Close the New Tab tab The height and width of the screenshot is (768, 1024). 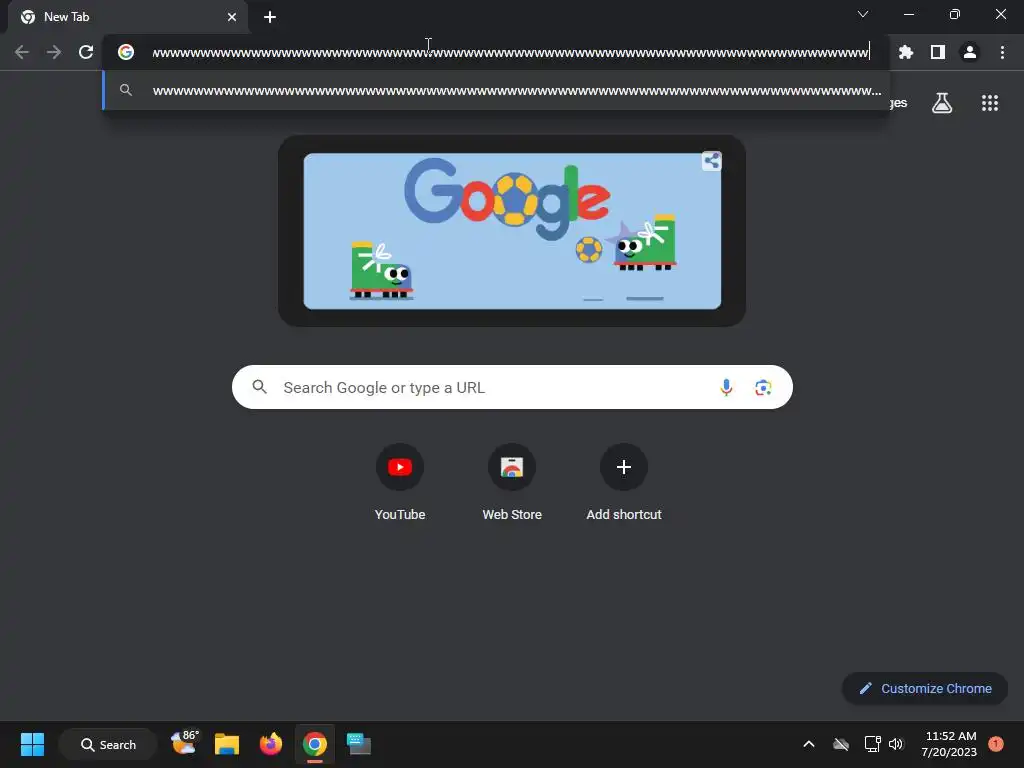pos(232,17)
